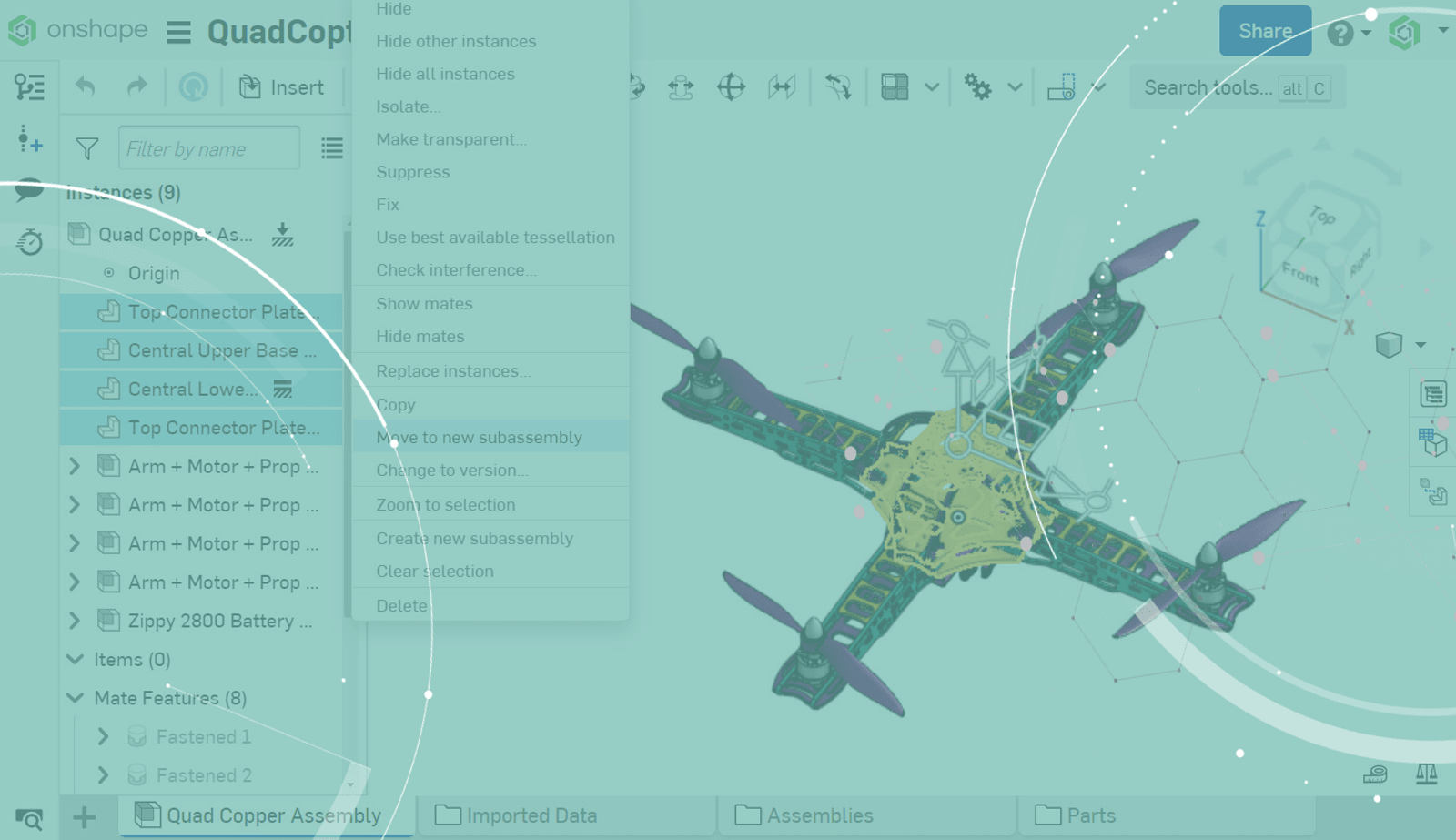The width and height of the screenshot is (1456, 840).
Task: Click the redo arrow icon
Action: click(136, 87)
